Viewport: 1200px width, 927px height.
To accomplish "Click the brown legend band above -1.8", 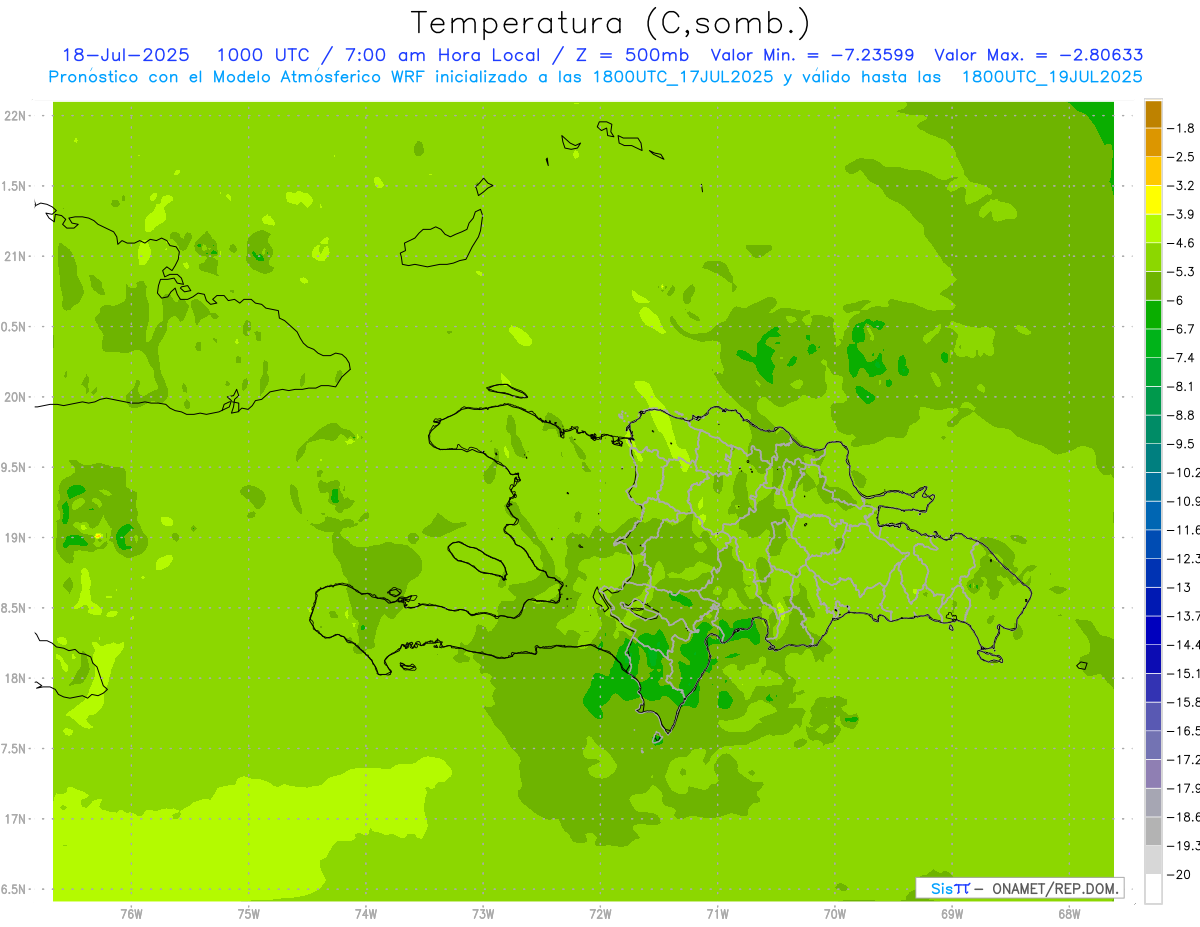I will click(1153, 114).
